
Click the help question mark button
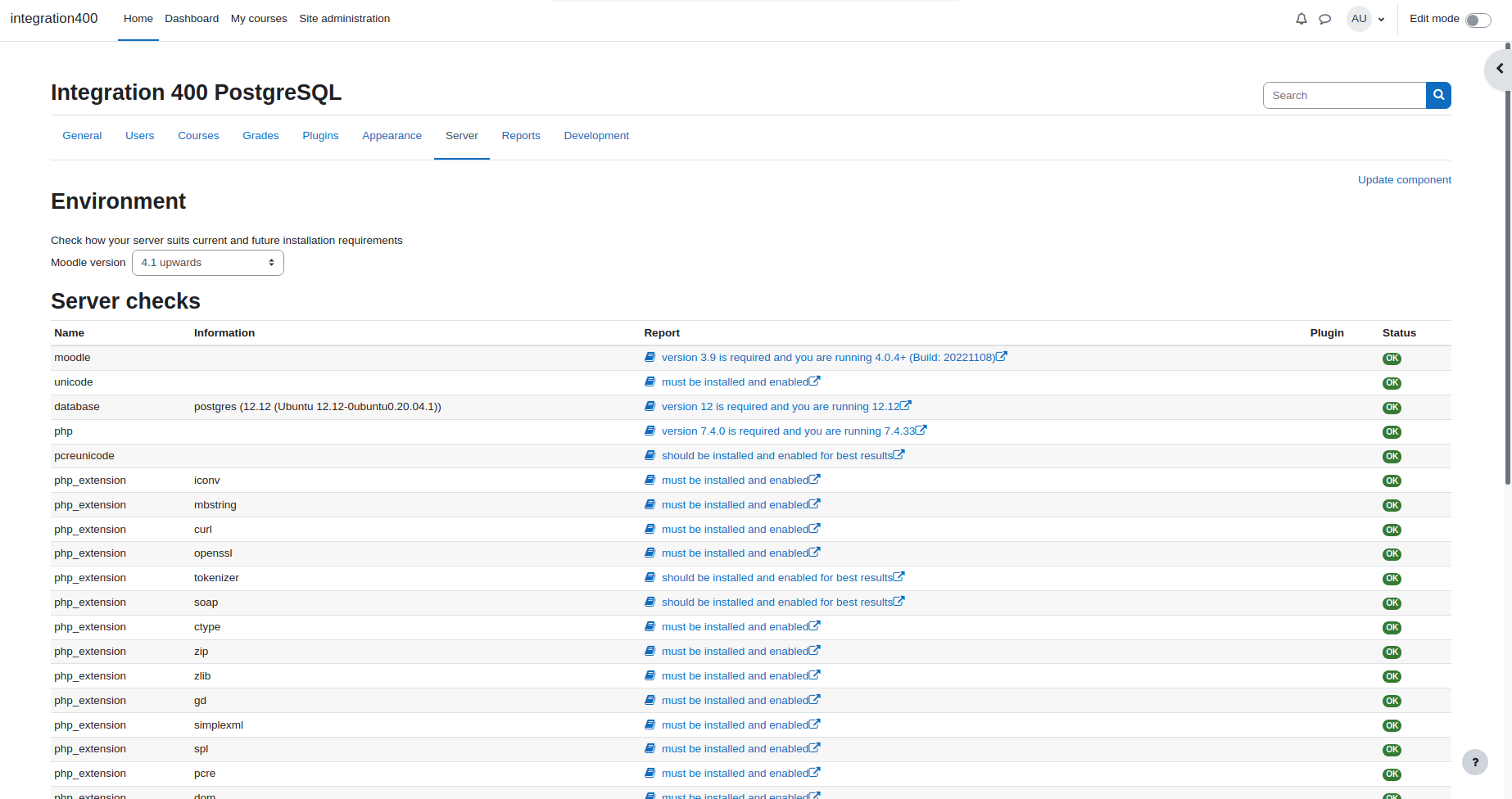coord(1475,762)
